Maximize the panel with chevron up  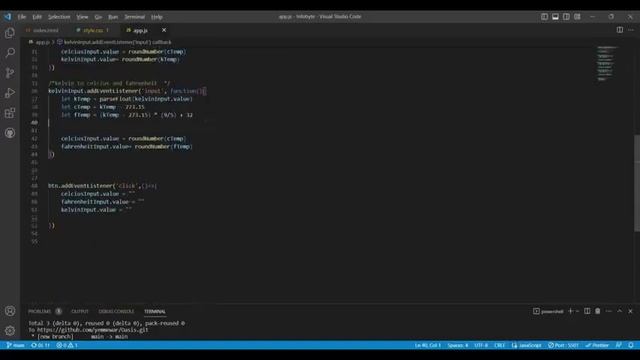point(620,311)
